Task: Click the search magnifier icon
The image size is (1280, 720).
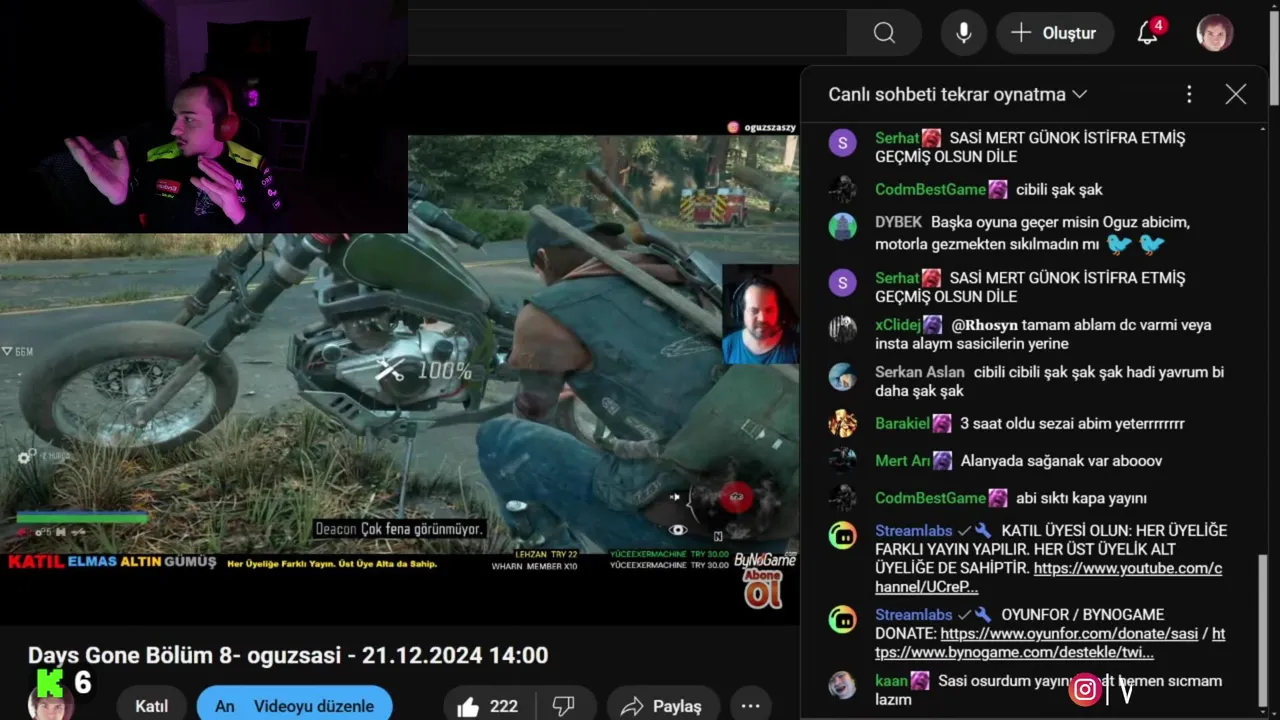Action: point(884,33)
